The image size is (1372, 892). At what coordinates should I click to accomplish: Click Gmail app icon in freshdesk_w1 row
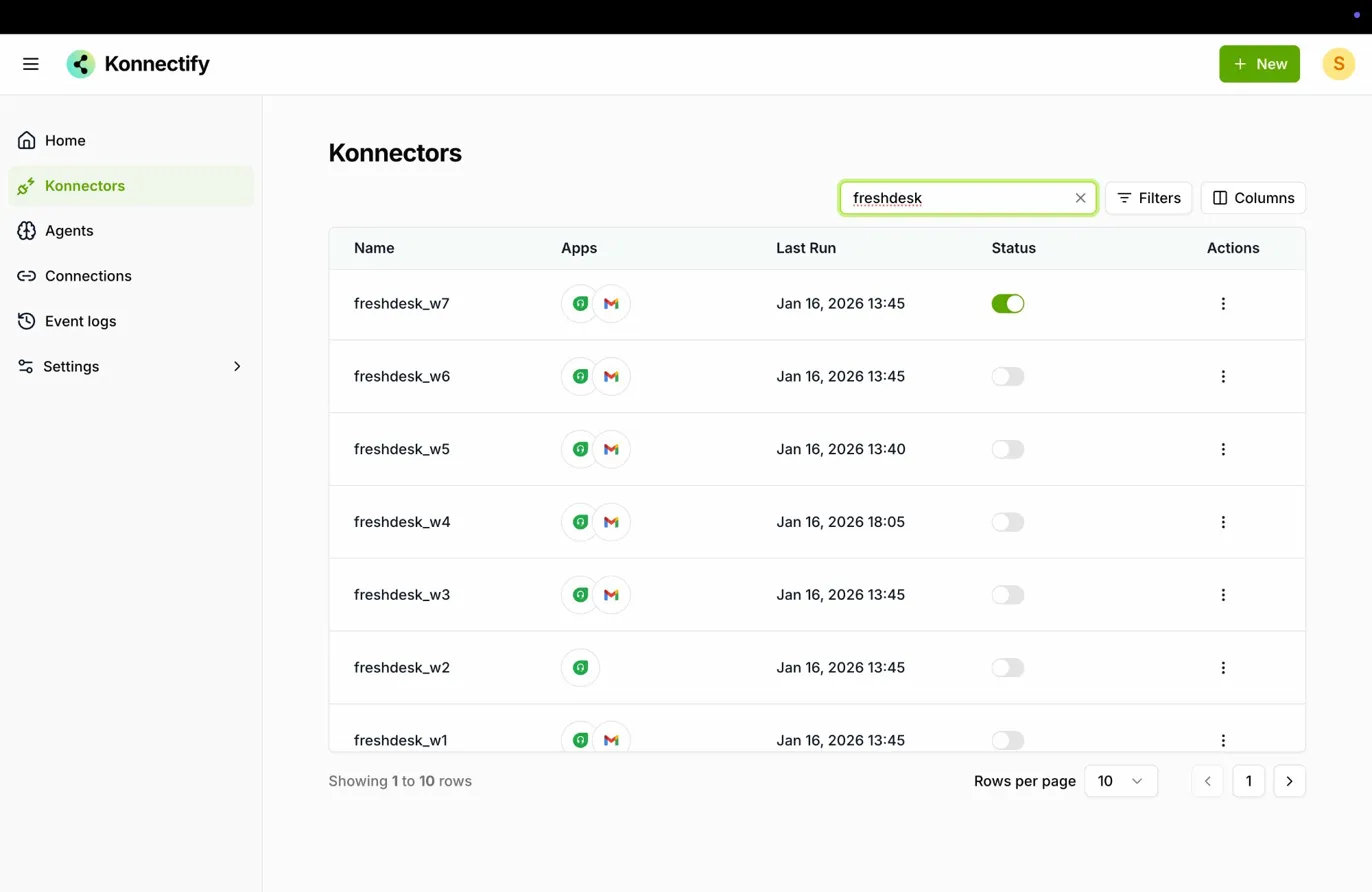tap(612, 738)
